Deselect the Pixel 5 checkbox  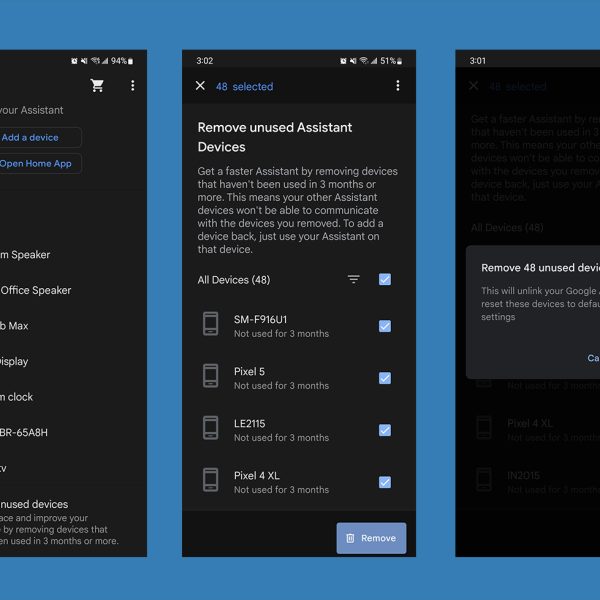[x=385, y=378]
